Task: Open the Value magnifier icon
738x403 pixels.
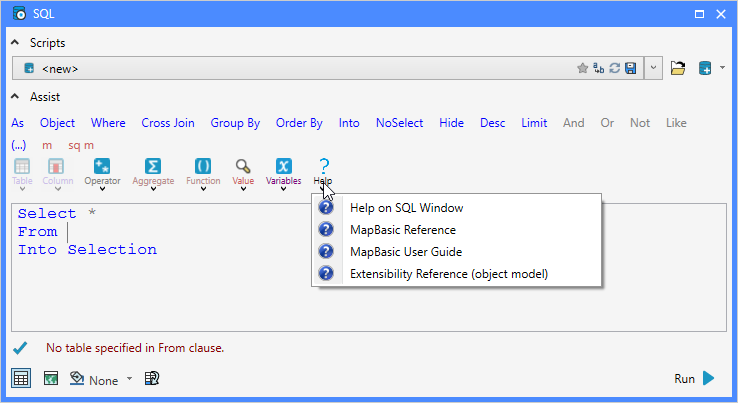Action: click(243, 166)
